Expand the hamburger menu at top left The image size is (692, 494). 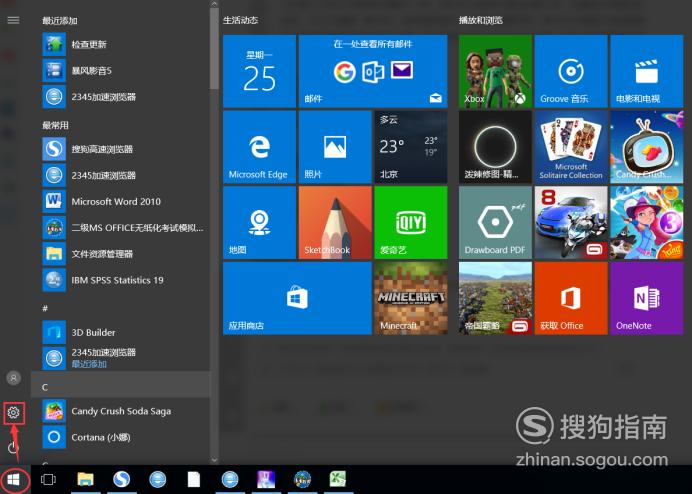(14, 20)
